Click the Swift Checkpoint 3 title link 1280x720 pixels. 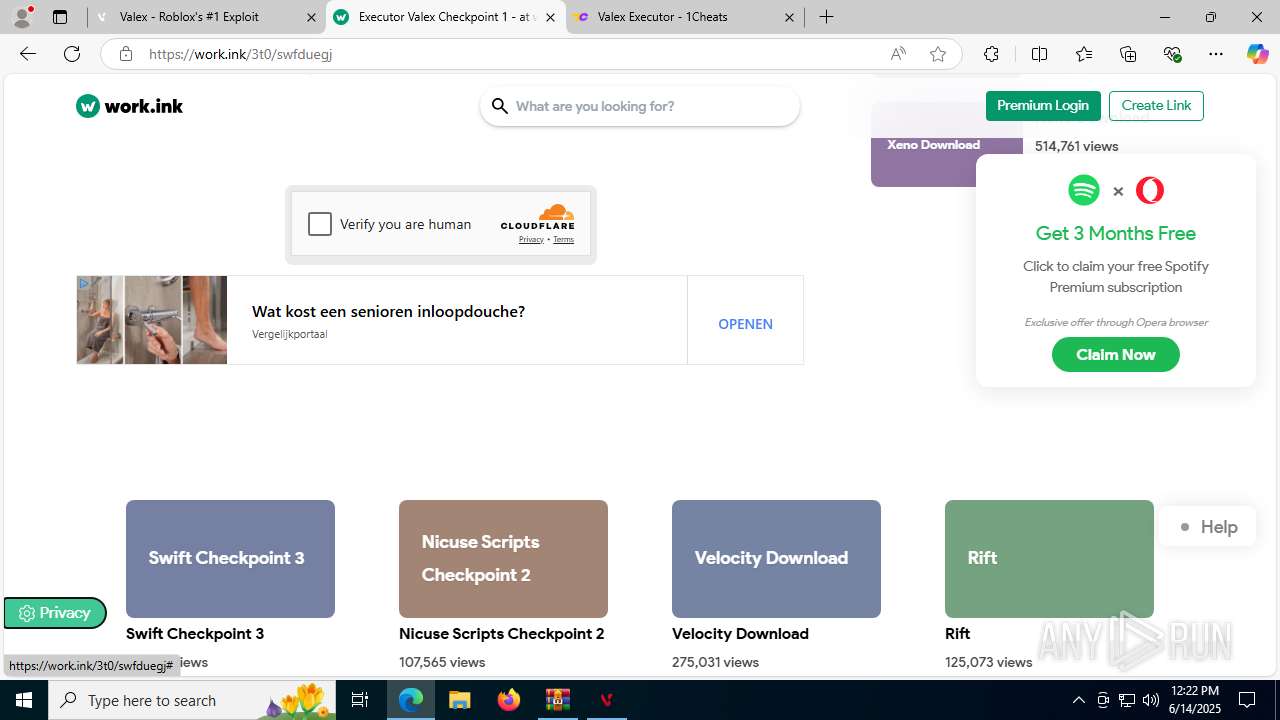click(195, 634)
